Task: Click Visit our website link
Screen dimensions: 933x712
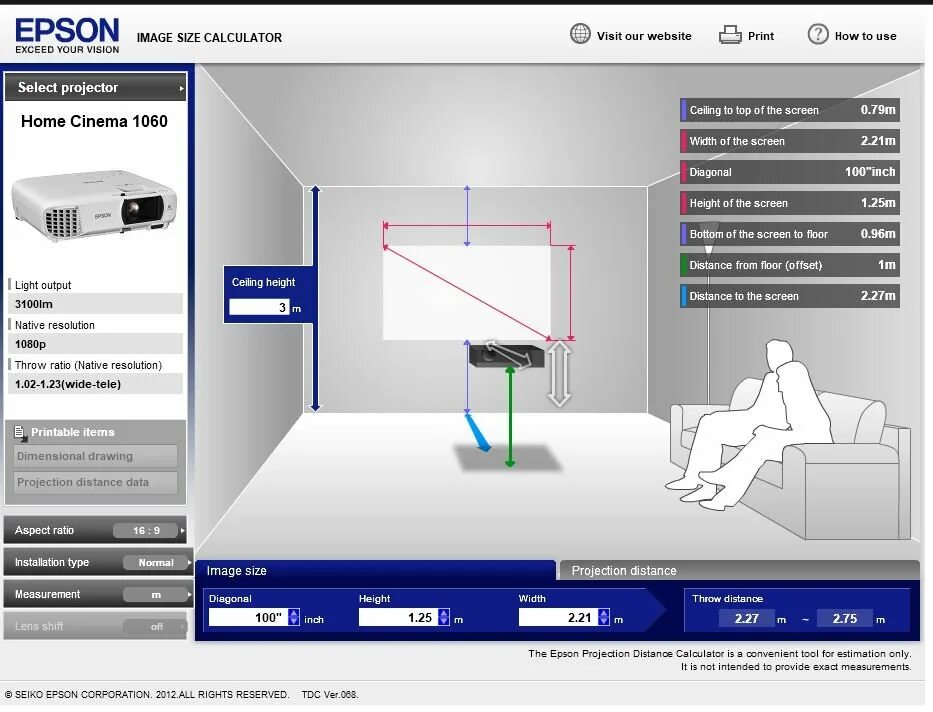Action: tap(644, 36)
